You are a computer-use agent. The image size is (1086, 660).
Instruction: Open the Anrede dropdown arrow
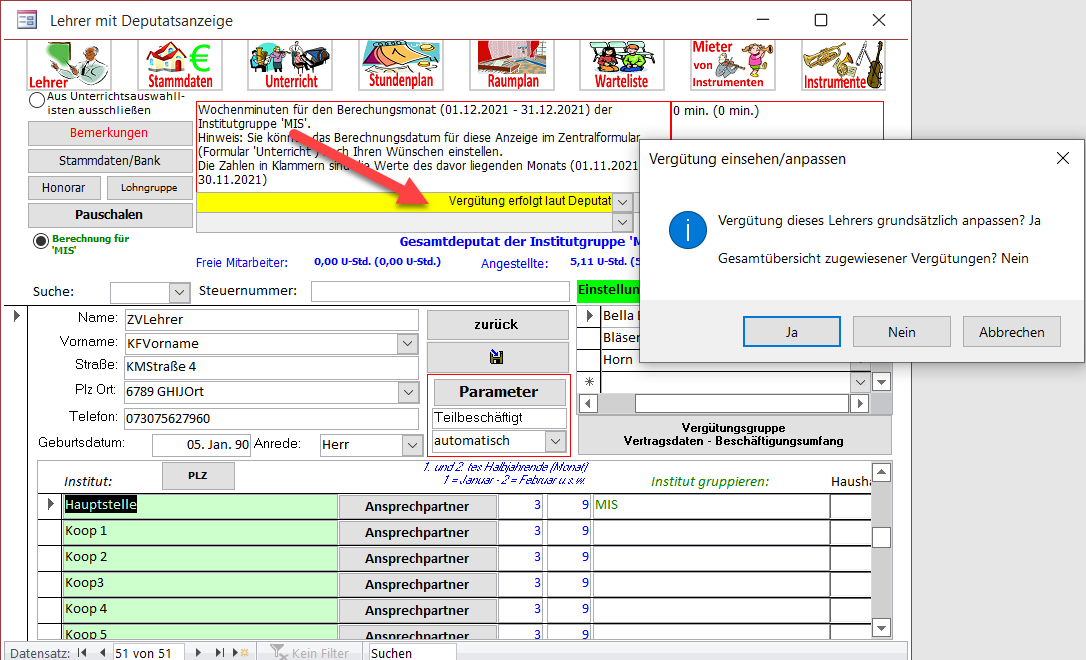click(x=412, y=444)
